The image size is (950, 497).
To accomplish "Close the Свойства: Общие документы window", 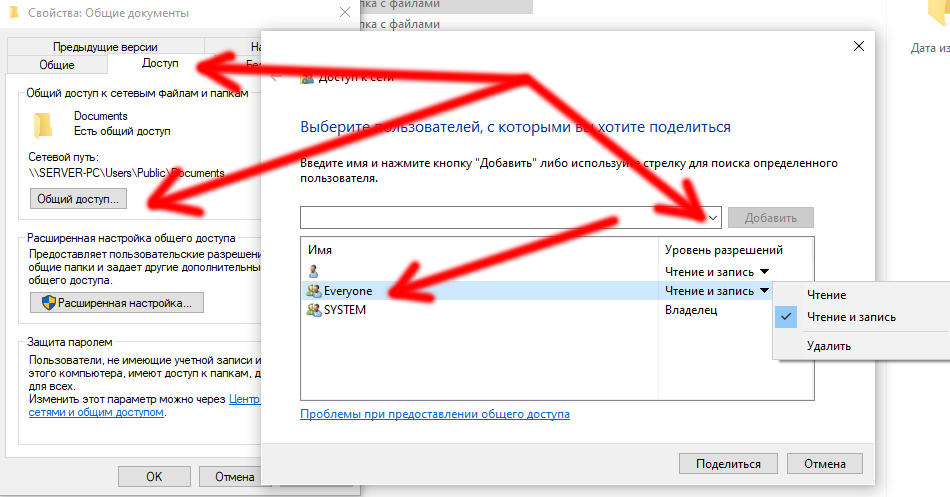I will click(345, 12).
